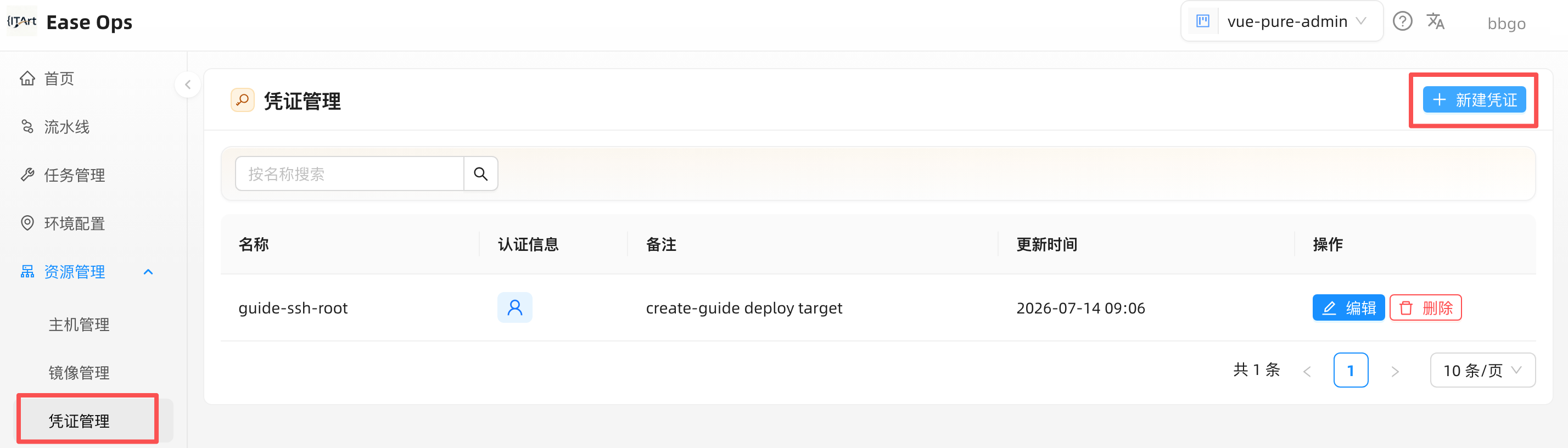The width and height of the screenshot is (1568, 448).
Task: Click the help question mark icon
Action: pyautogui.click(x=1402, y=21)
